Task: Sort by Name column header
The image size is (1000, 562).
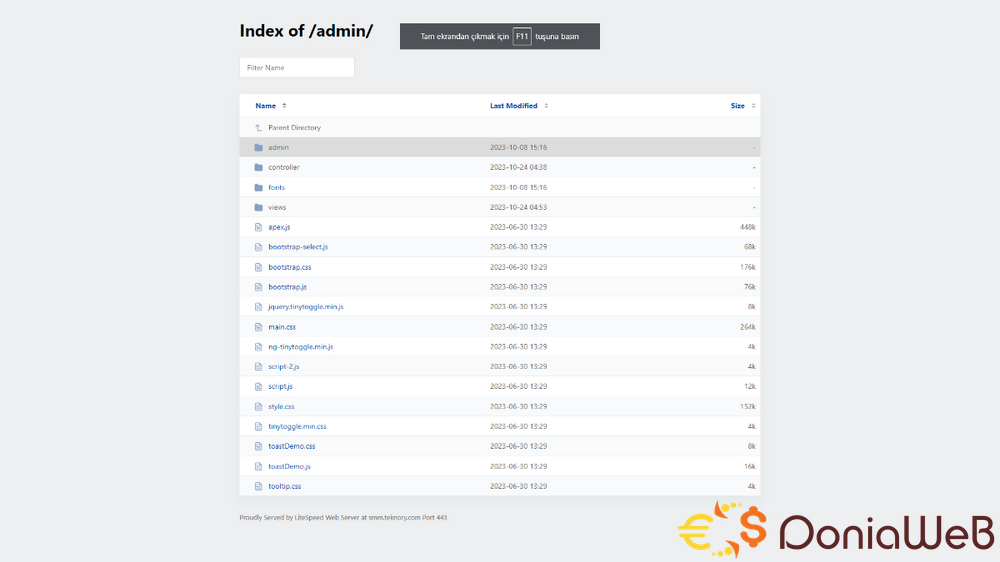Action: point(265,106)
